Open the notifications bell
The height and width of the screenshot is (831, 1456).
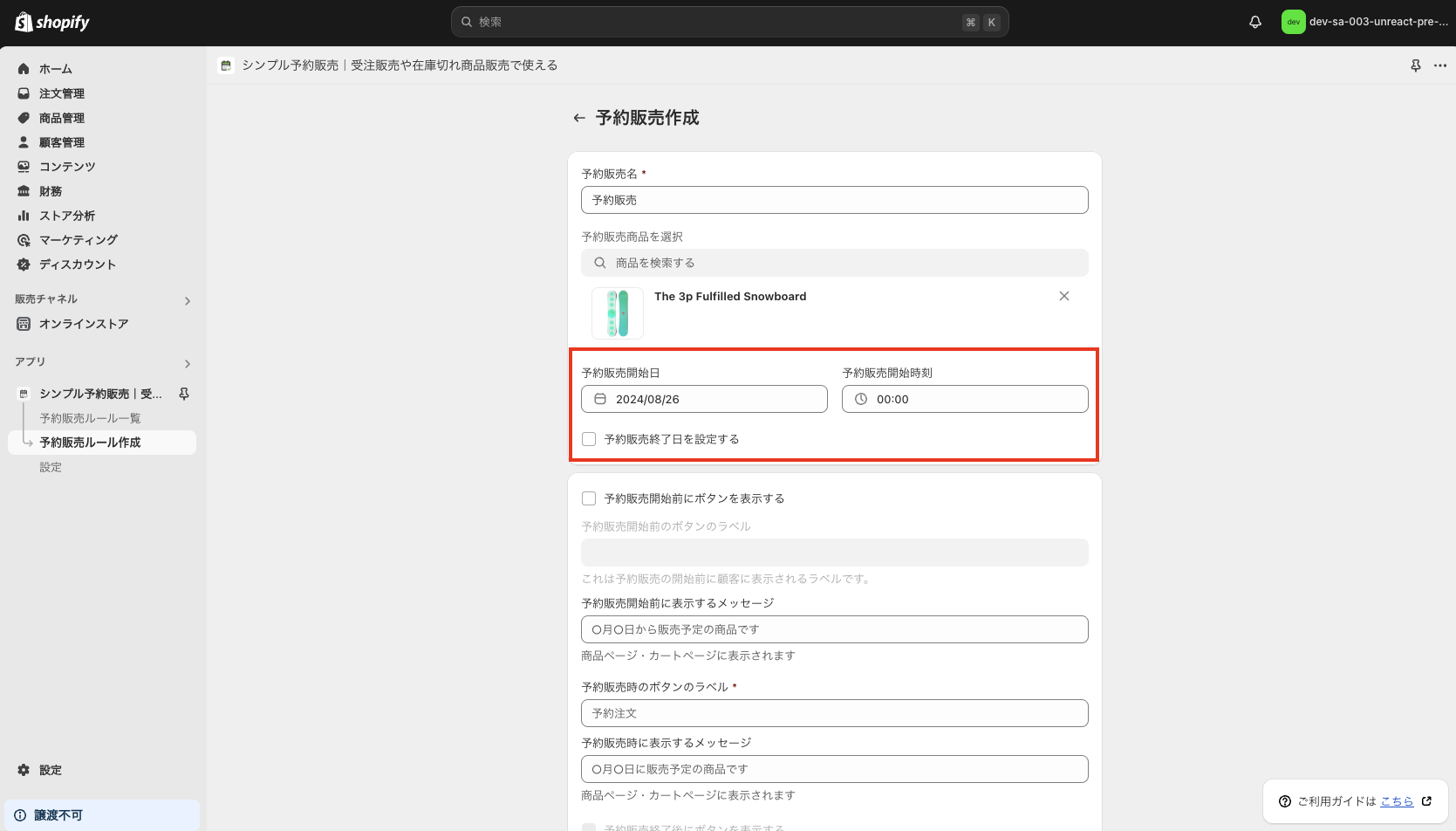click(x=1254, y=22)
